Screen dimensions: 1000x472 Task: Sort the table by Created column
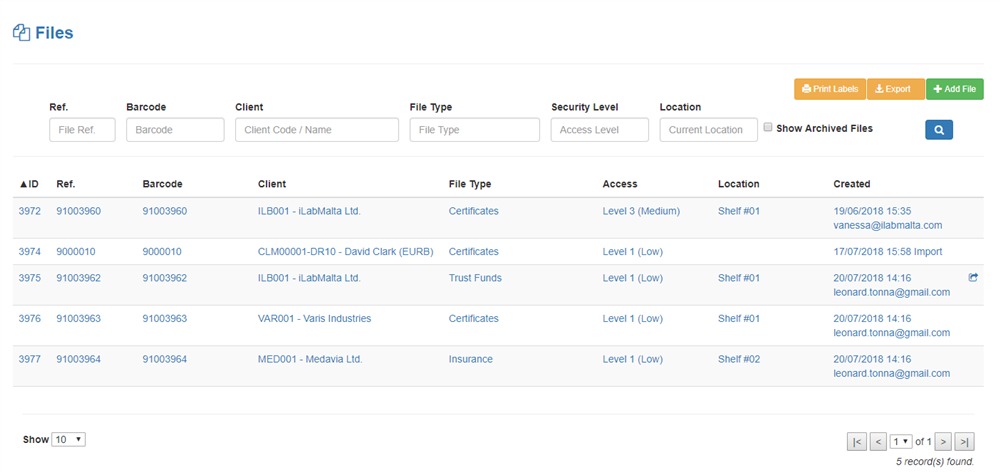click(851, 184)
